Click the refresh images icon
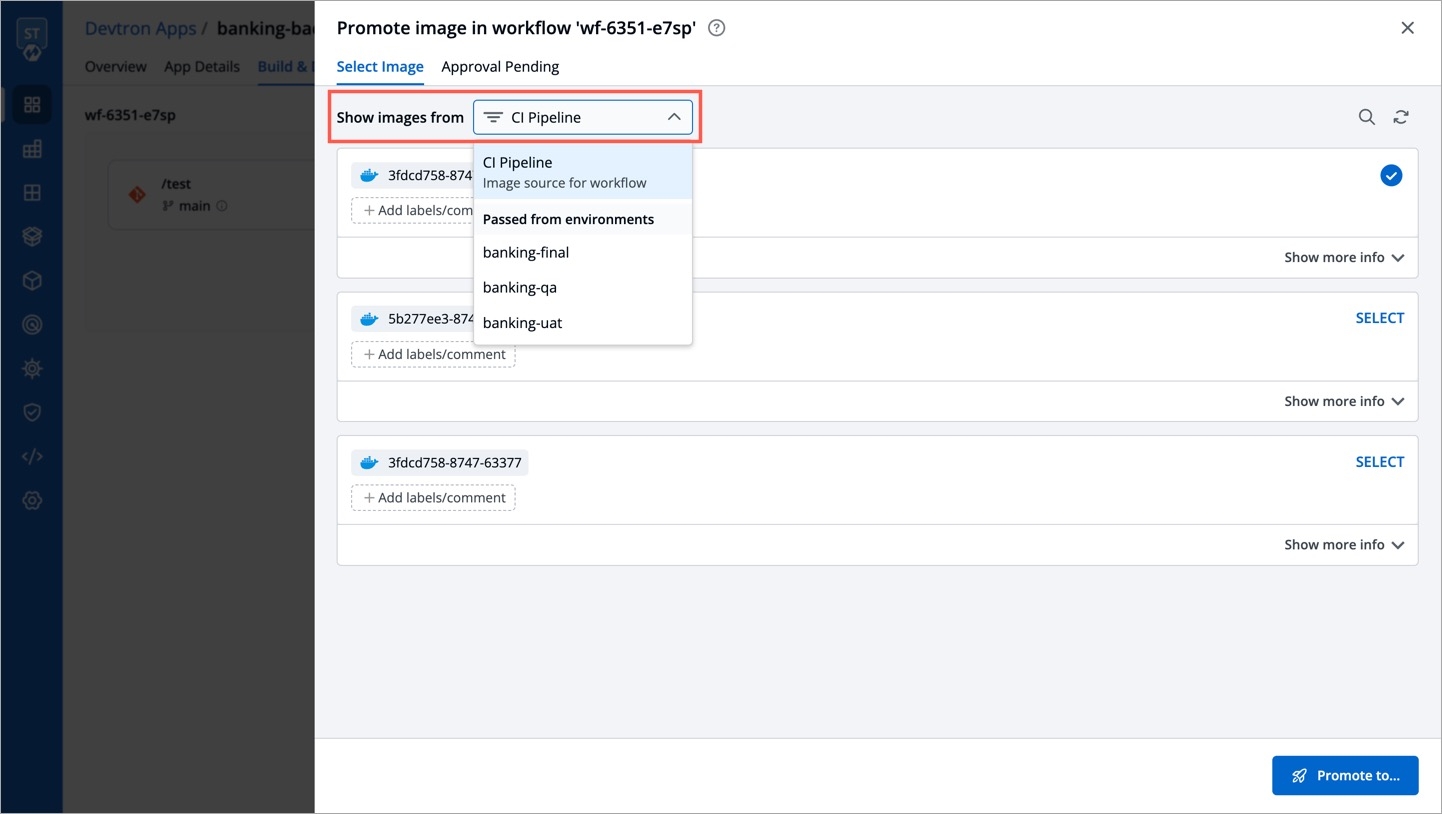1442x814 pixels. pyautogui.click(x=1401, y=117)
